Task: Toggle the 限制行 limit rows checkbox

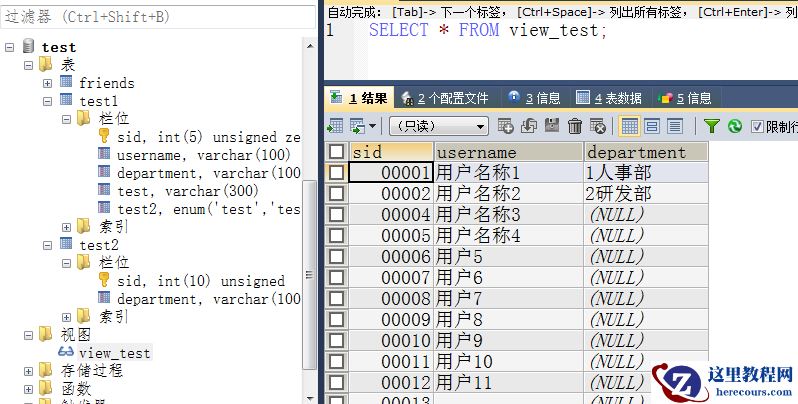Action: [757, 126]
